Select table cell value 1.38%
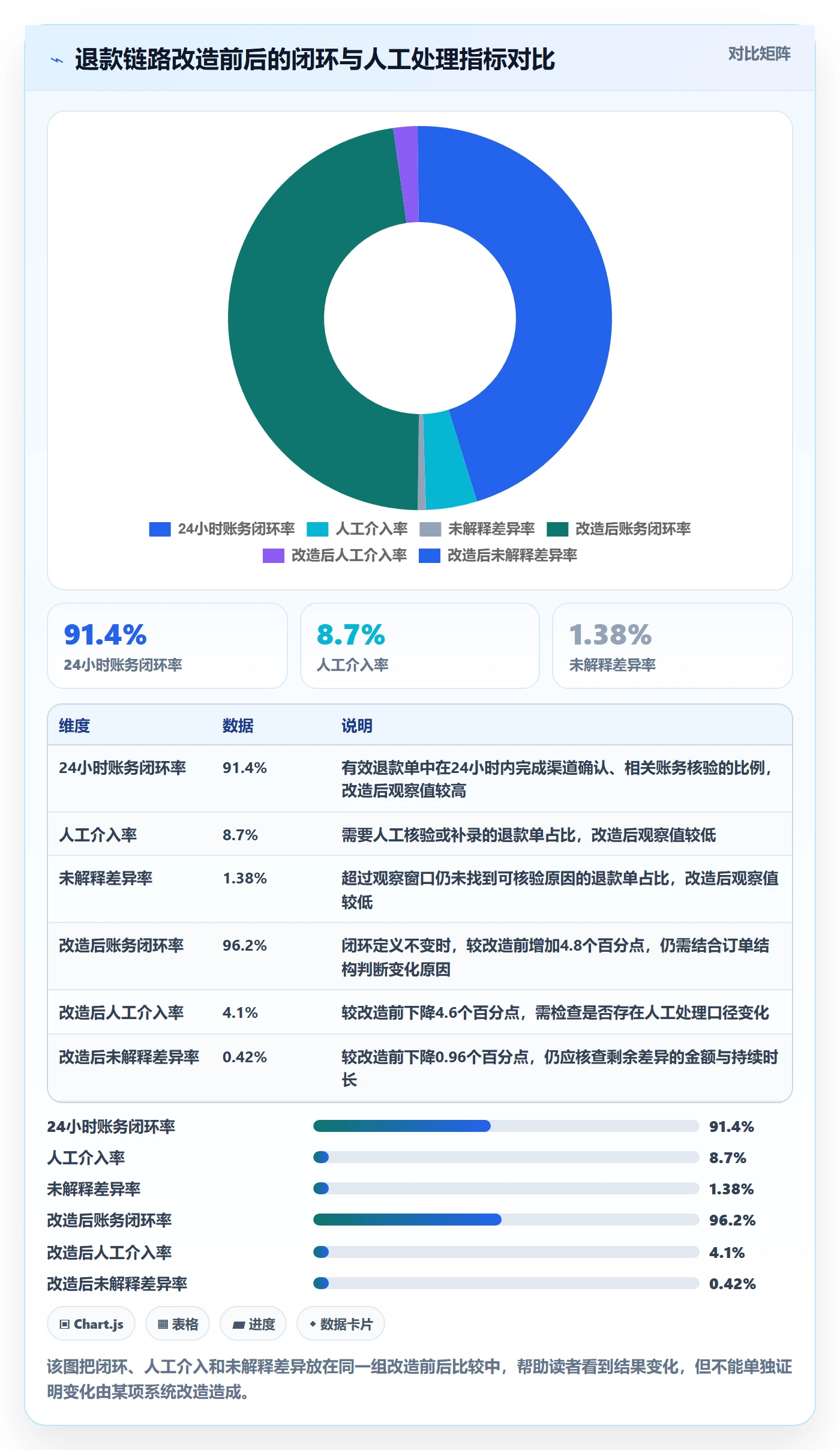The width and height of the screenshot is (840, 1450). [x=245, y=878]
